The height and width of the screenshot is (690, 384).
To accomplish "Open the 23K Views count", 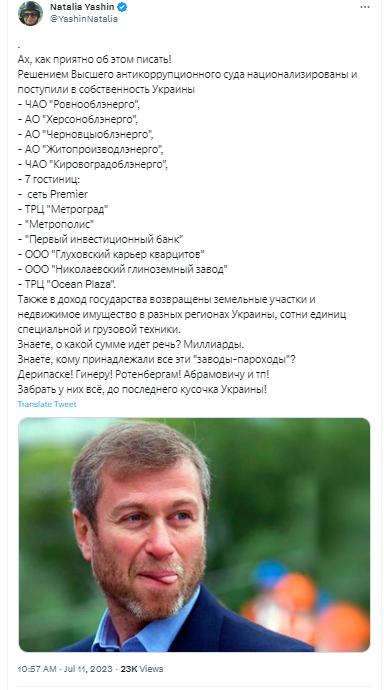I will 141,669.
